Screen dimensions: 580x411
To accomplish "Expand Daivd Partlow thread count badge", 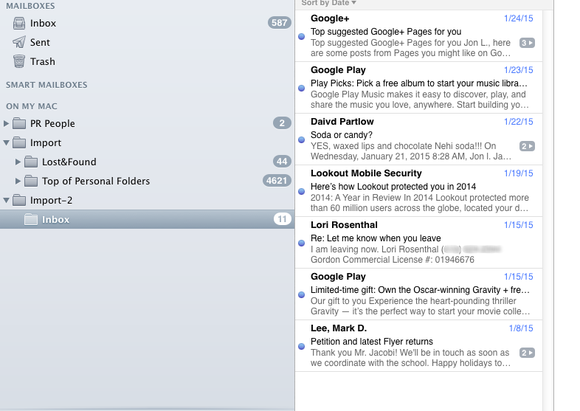I will coord(527,146).
